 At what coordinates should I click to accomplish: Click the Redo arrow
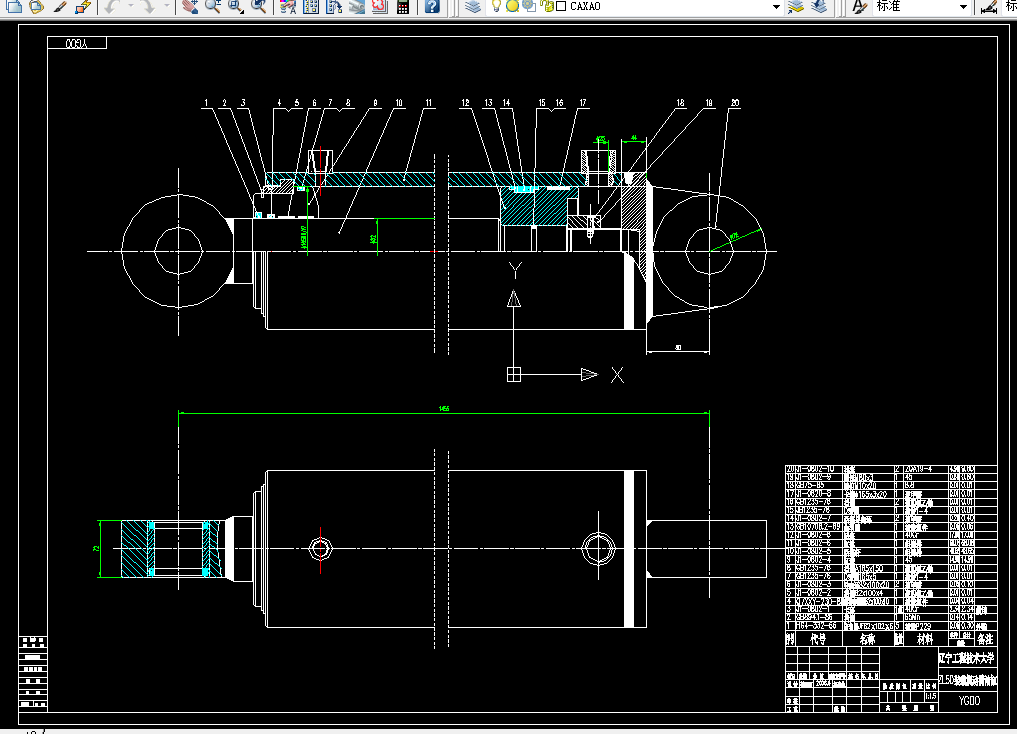(149, 6)
